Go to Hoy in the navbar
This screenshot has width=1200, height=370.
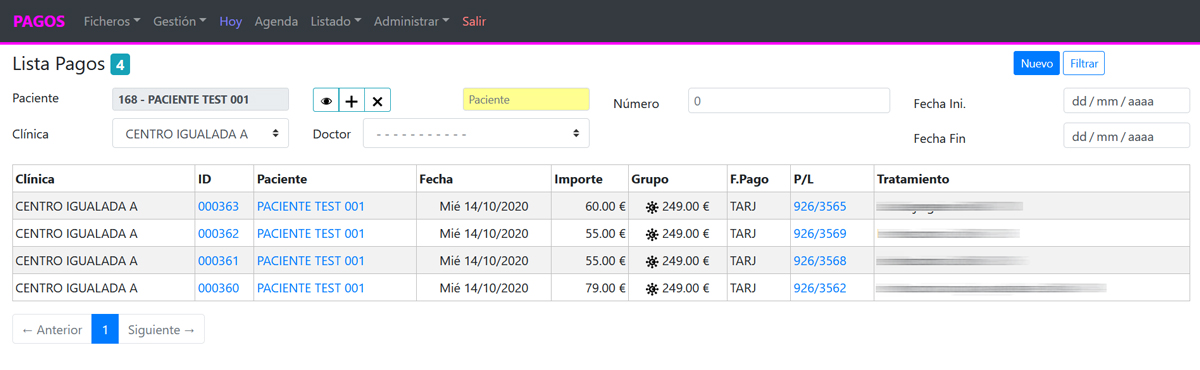231,21
